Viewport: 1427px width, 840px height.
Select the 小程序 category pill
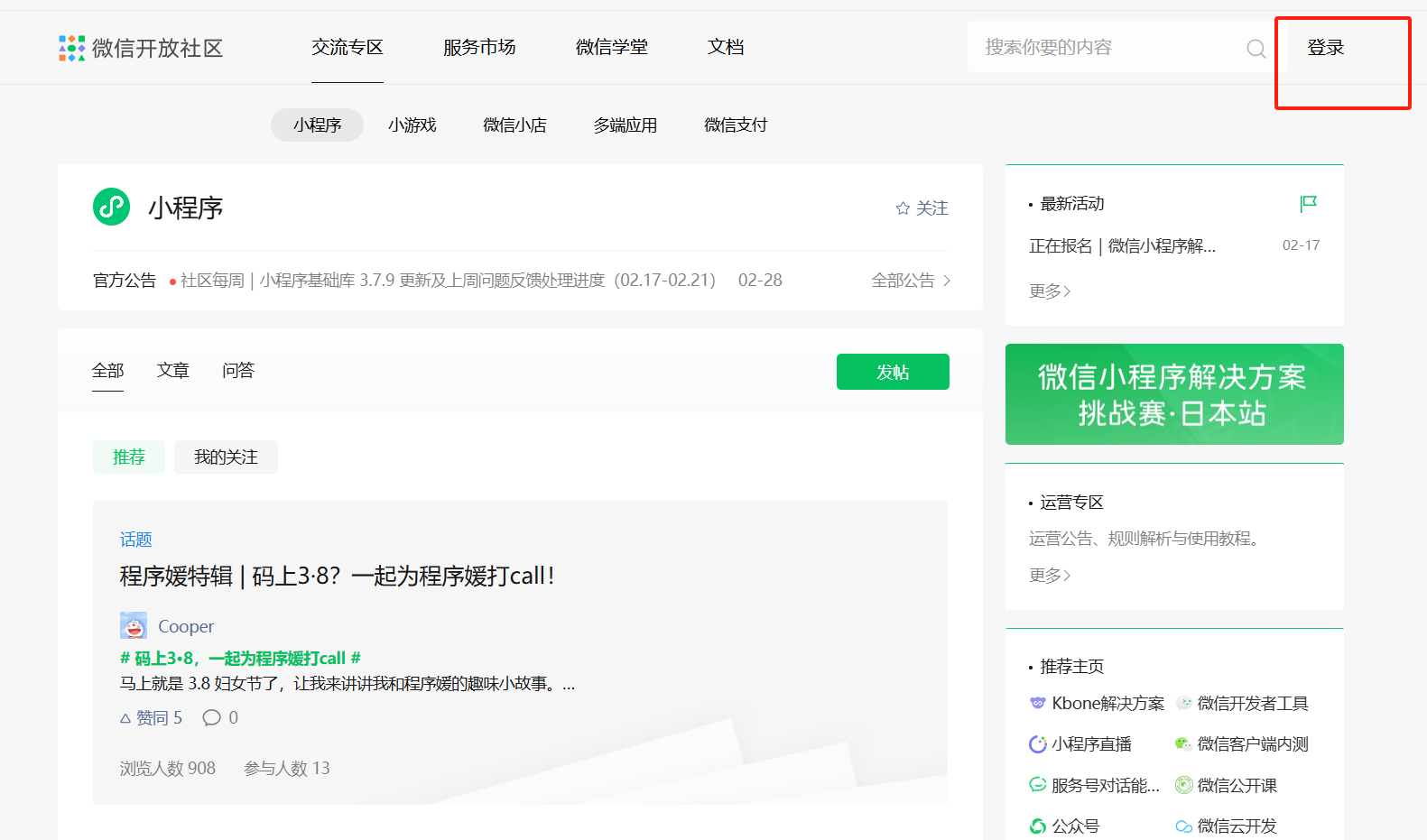click(x=317, y=125)
